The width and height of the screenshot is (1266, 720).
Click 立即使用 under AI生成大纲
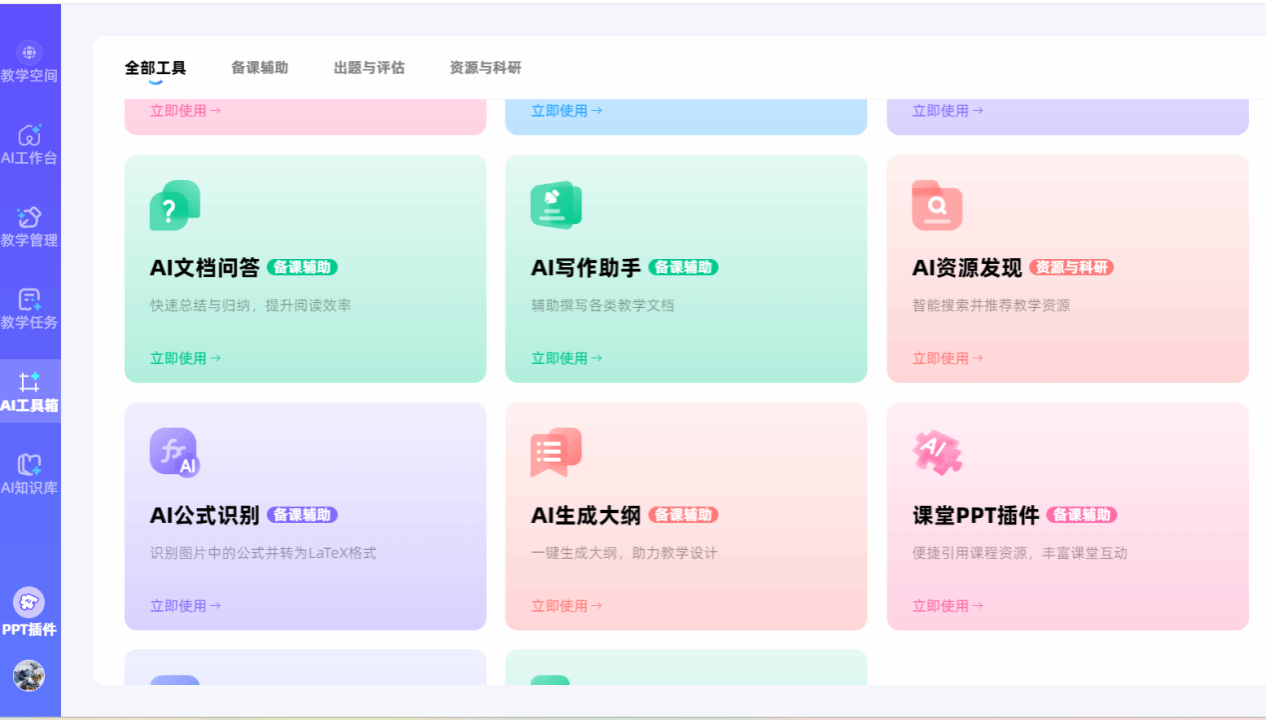pyautogui.click(x=566, y=605)
